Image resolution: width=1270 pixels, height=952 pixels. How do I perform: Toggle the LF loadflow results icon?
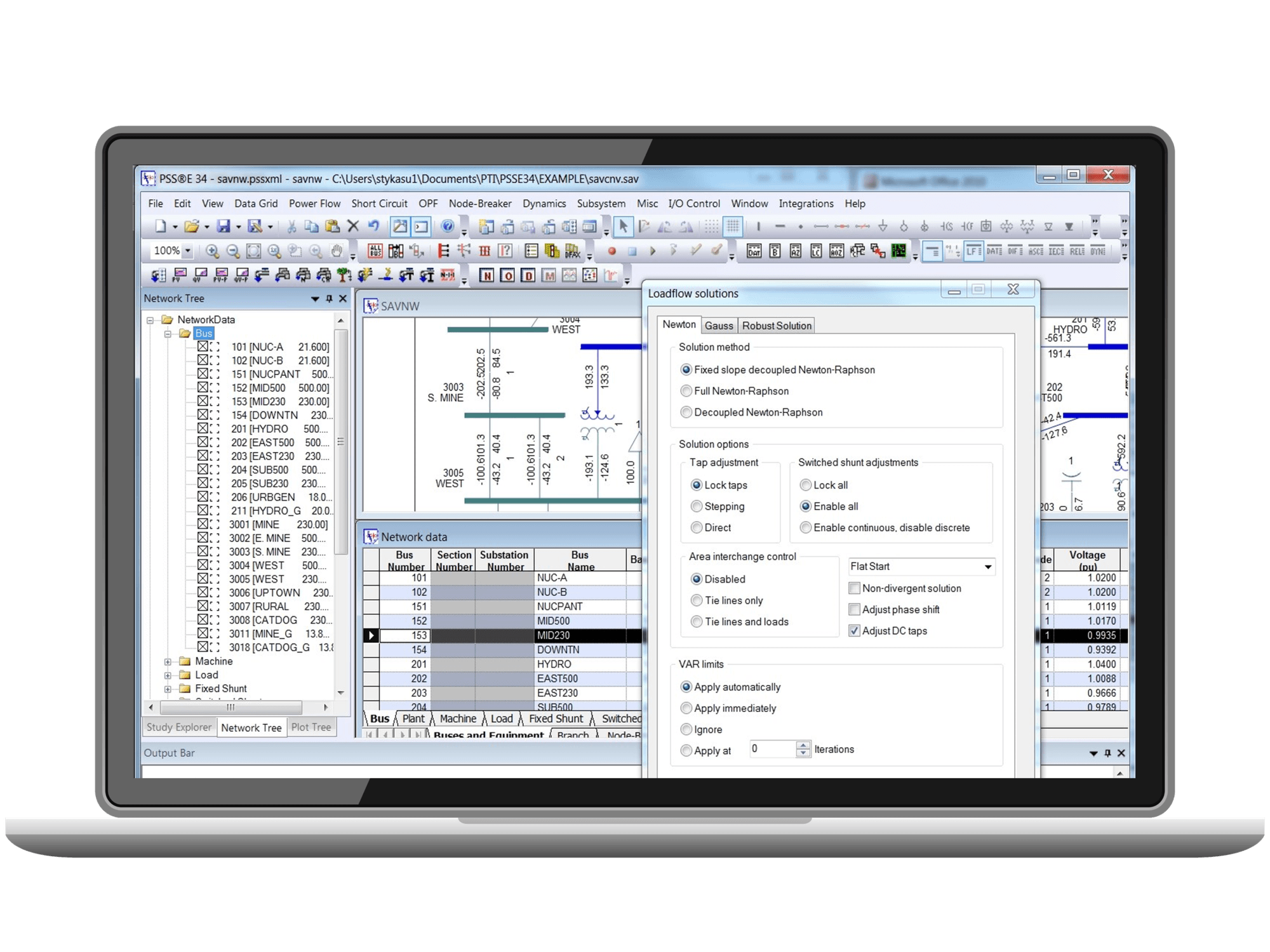point(973,251)
